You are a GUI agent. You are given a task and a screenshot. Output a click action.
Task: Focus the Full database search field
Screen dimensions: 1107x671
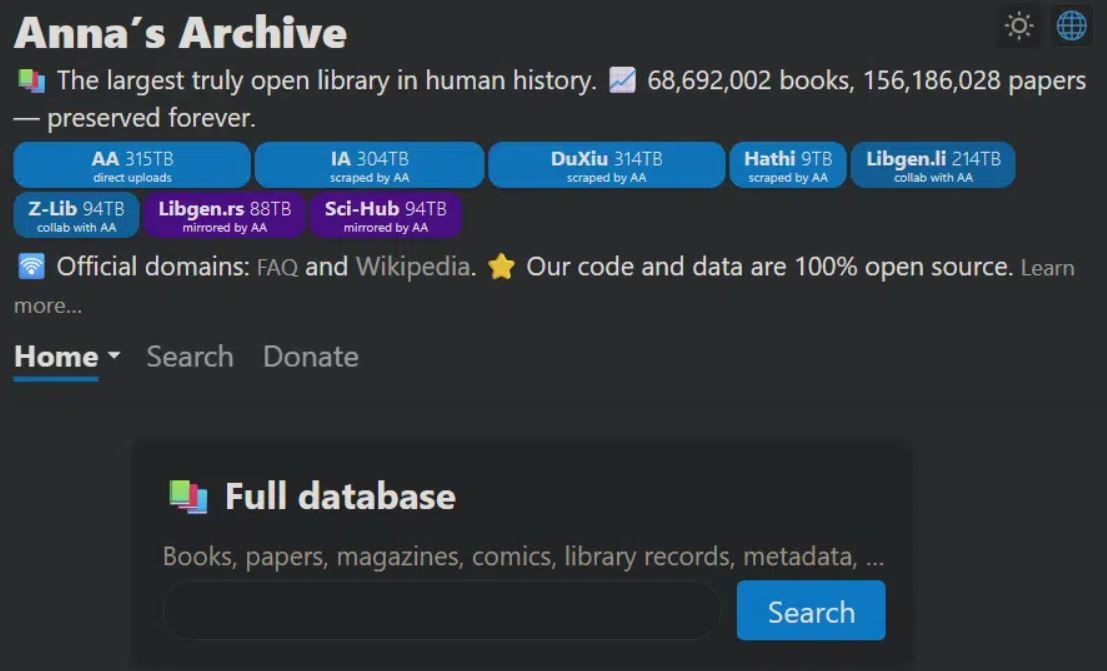pyautogui.click(x=442, y=610)
